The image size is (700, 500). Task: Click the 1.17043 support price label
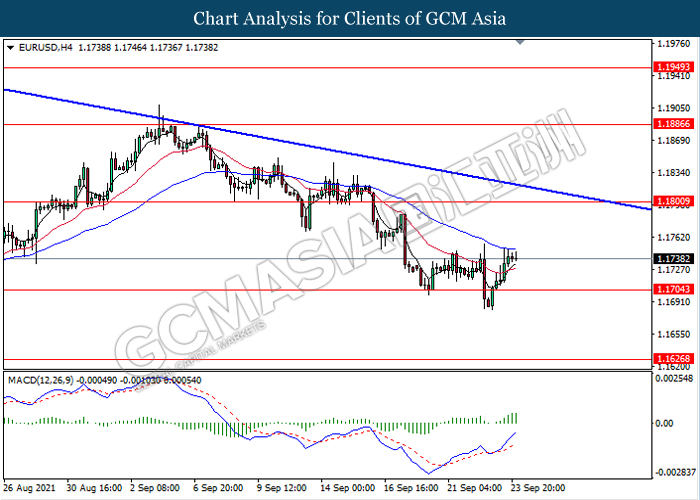tap(674, 289)
